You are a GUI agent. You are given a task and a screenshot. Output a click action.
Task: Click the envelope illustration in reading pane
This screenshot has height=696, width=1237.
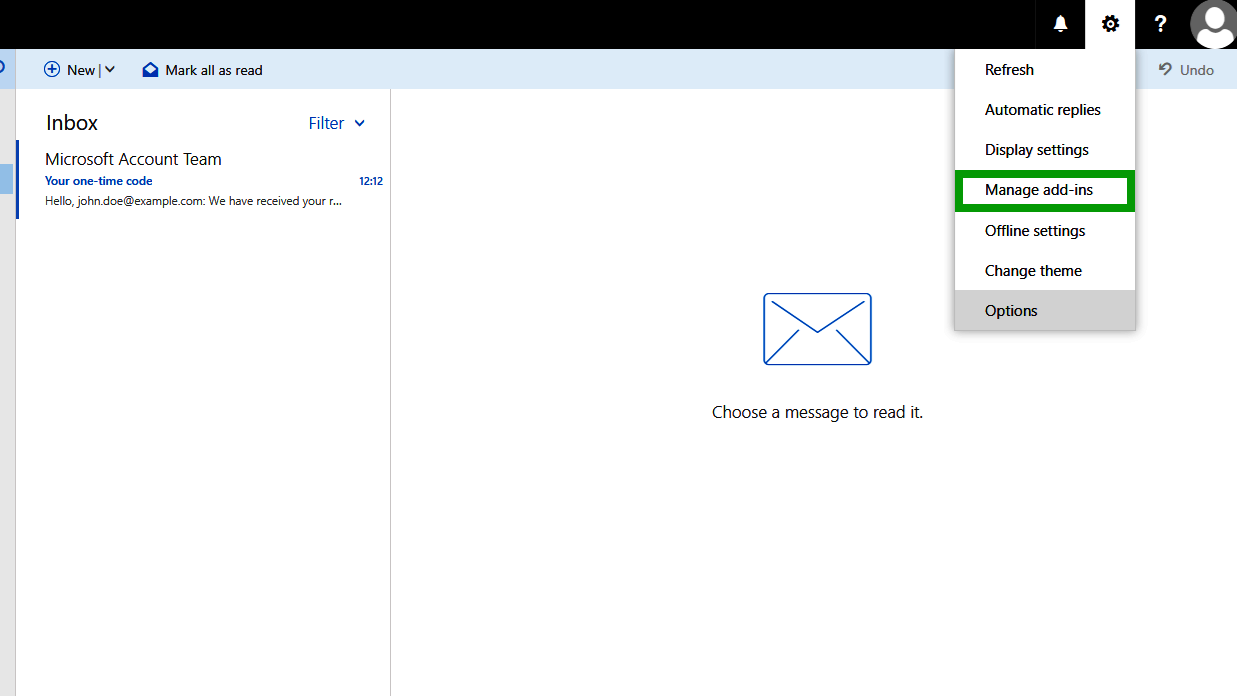coord(817,329)
